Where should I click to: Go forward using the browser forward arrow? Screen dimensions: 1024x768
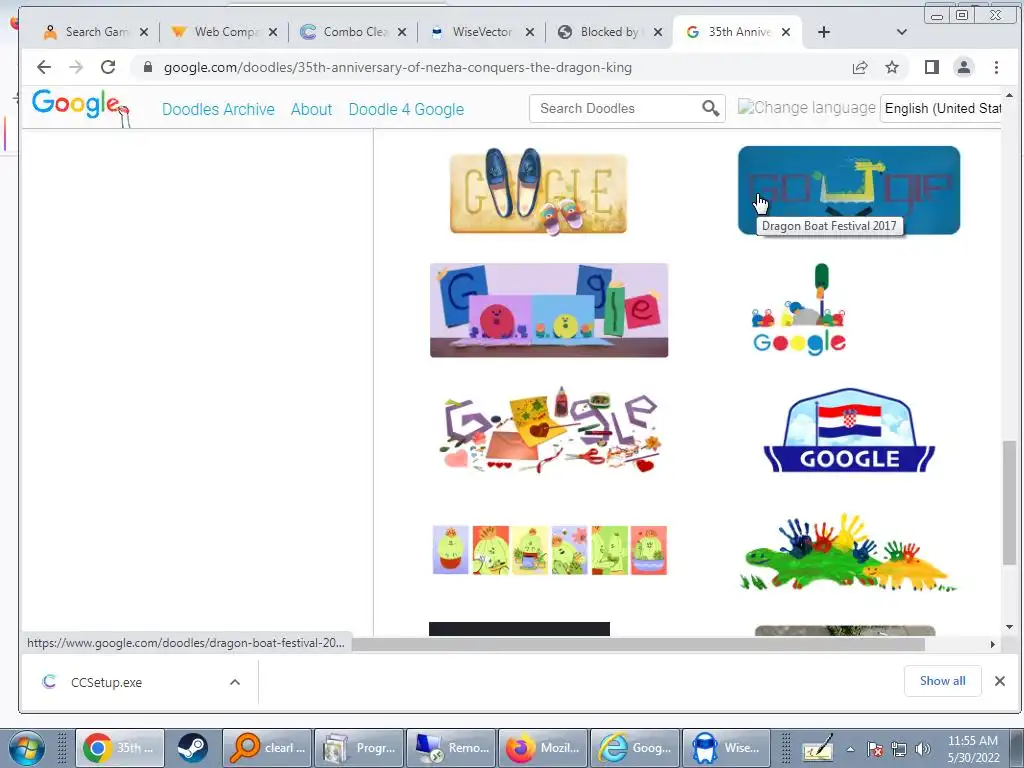[x=76, y=67]
